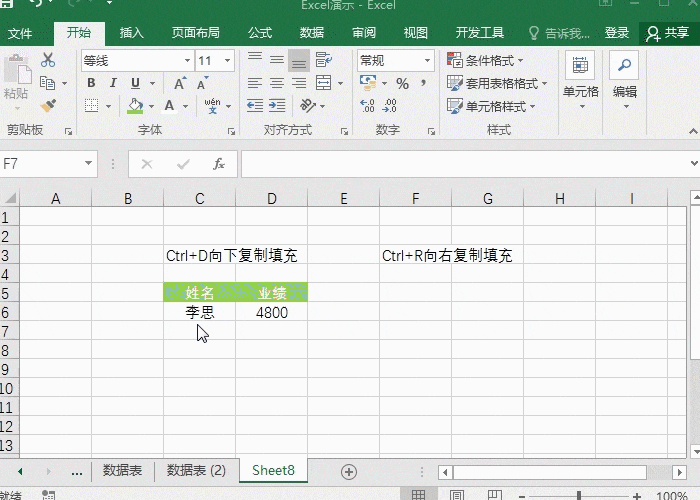700x500 pixels.
Task: Click Merge and Center icon
Action: (x=323, y=83)
